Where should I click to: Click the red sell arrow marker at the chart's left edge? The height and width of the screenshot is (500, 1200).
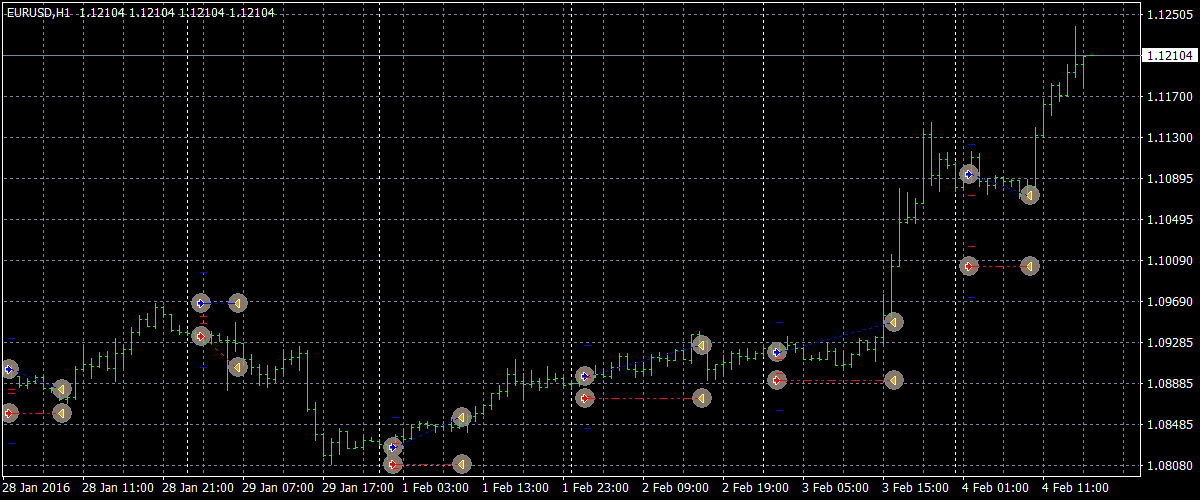tap(9, 412)
